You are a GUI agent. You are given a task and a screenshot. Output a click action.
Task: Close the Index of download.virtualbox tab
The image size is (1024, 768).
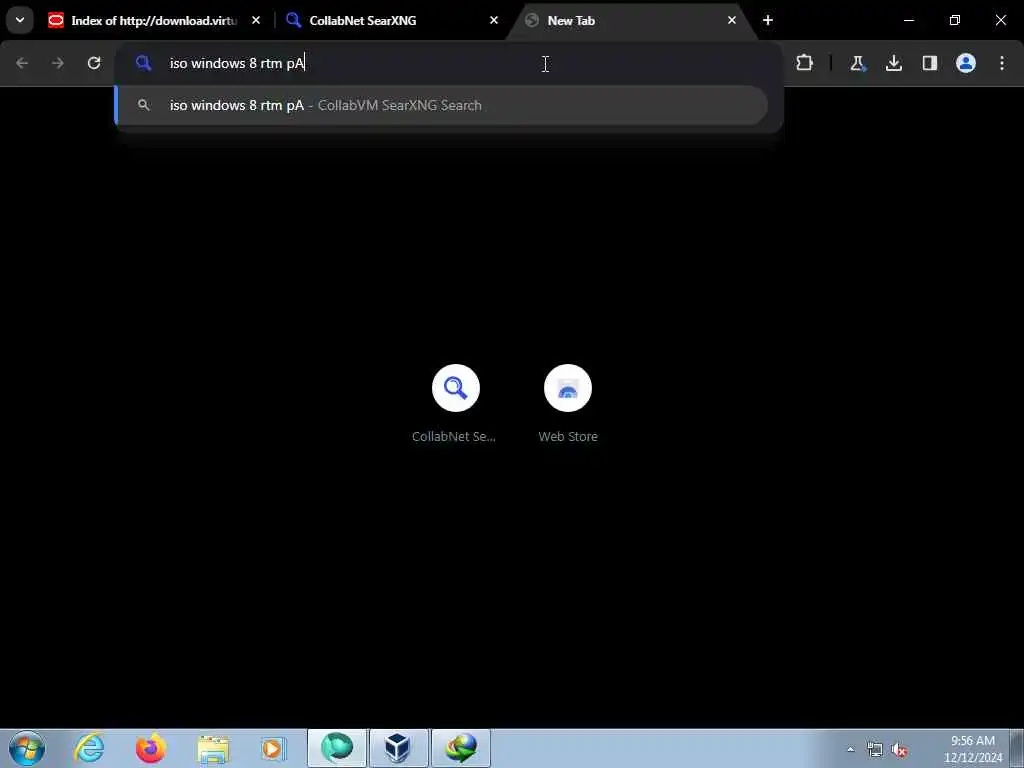256,20
